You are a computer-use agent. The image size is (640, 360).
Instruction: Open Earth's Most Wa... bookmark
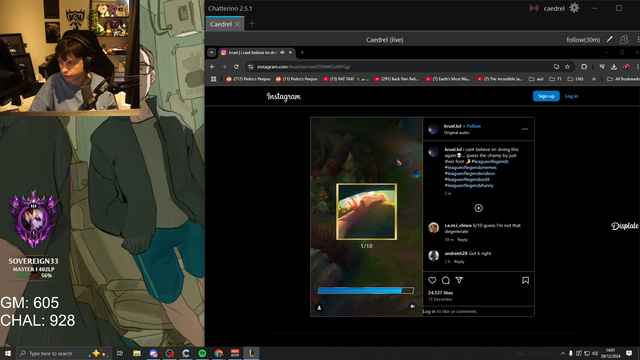click(448, 79)
